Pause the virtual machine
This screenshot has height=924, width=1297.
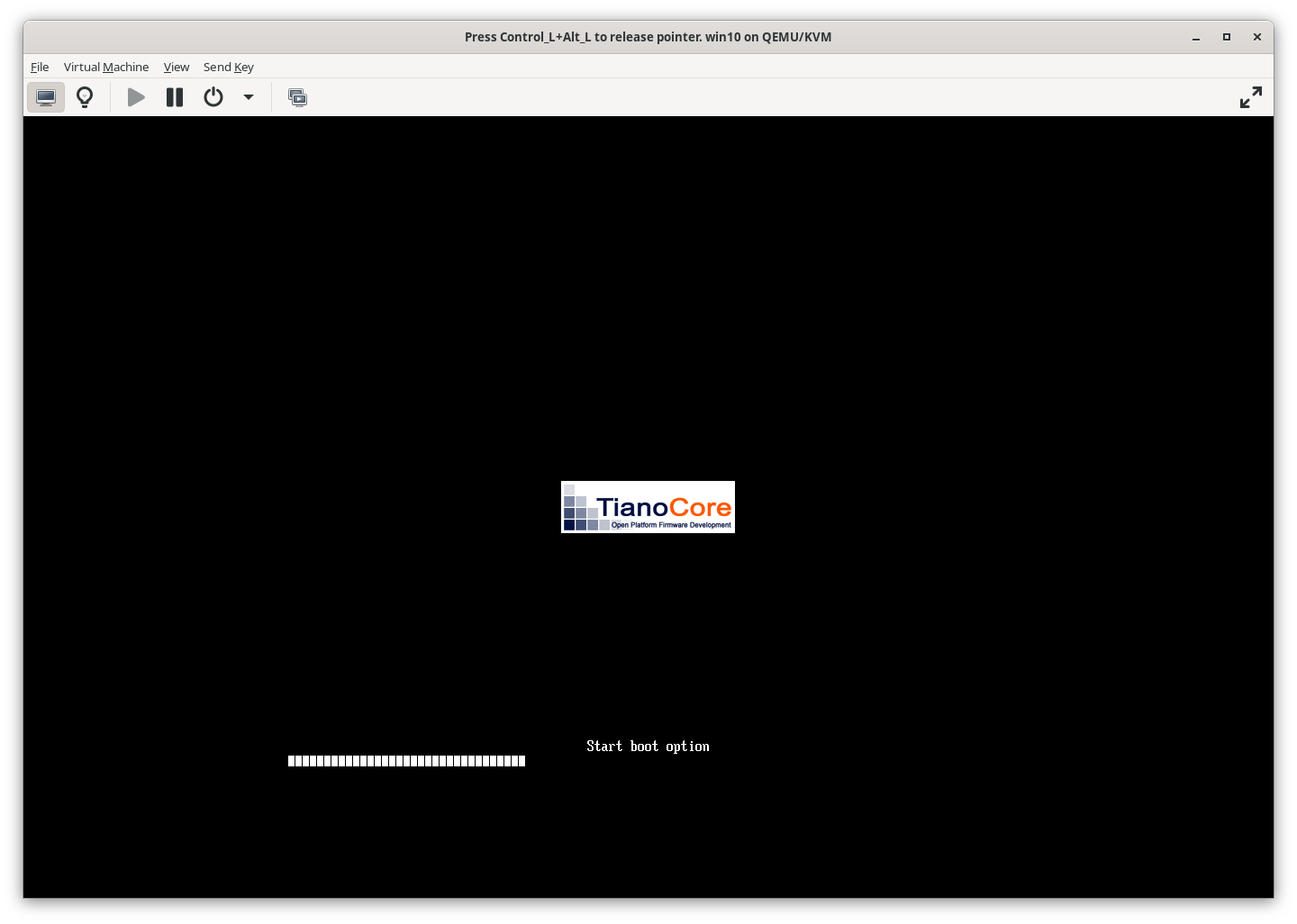(x=175, y=97)
